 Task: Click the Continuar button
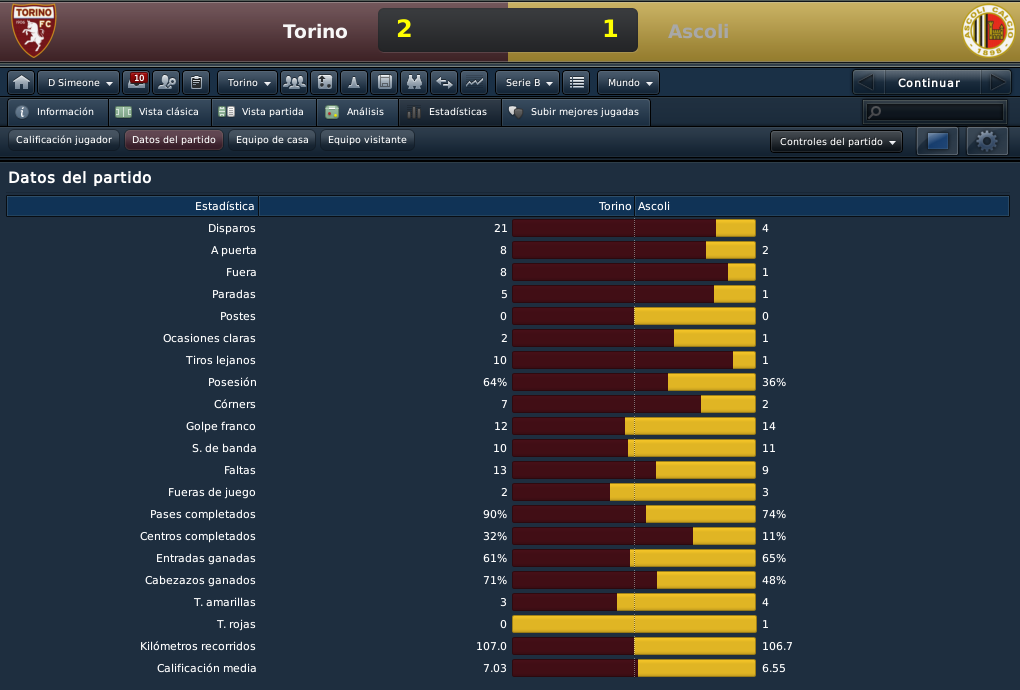[929, 83]
